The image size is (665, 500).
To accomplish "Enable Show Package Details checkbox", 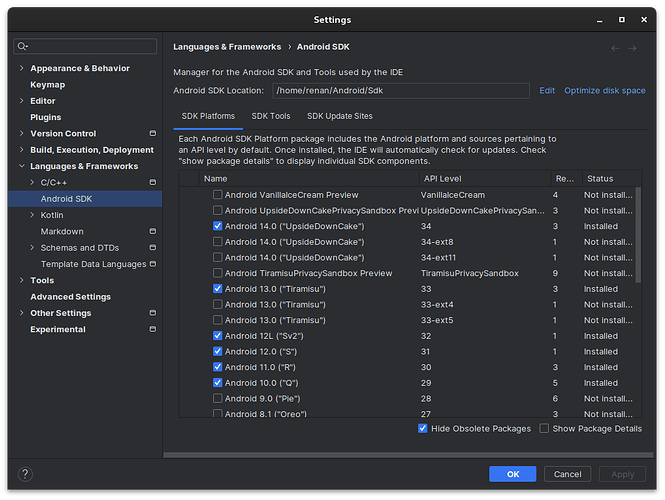I will tap(544, 428).
